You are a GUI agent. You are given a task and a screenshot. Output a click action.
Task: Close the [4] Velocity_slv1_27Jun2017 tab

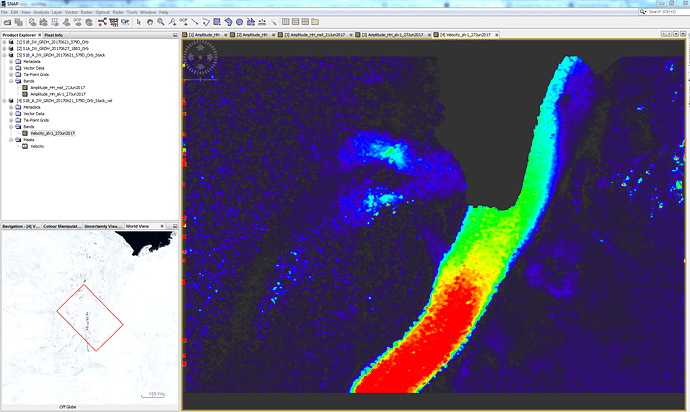click(x=497, y=35)
